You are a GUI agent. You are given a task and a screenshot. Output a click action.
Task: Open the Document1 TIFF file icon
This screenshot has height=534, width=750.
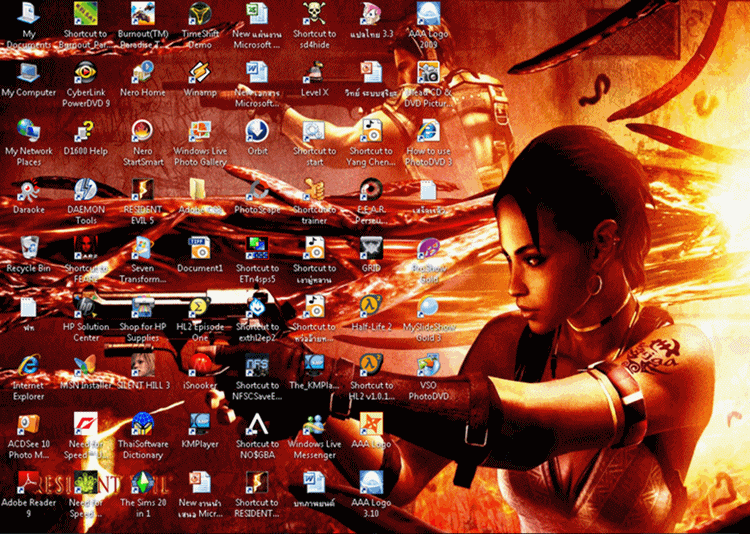[x=200, y=248]
